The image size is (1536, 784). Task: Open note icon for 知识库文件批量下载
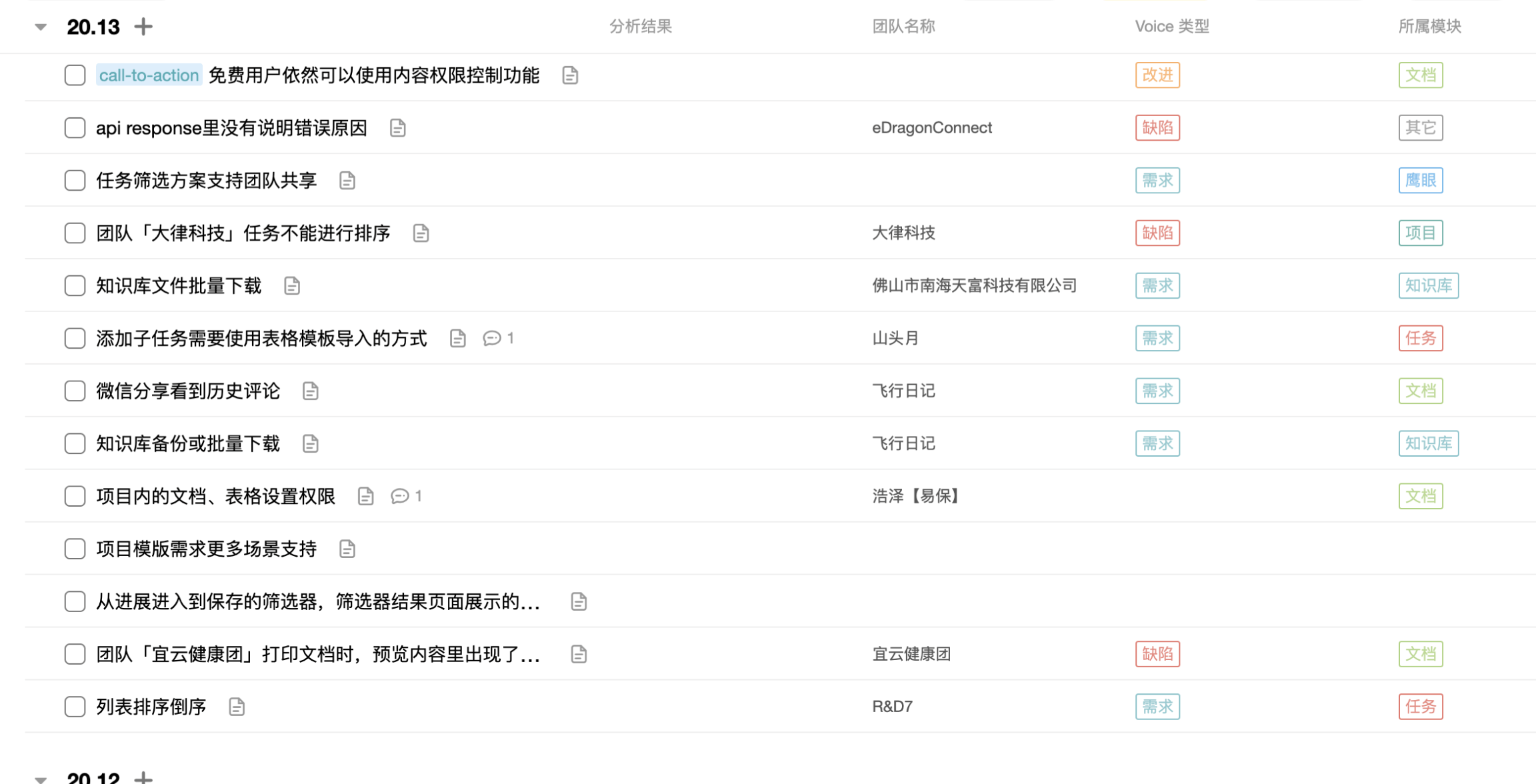click(292, 286)
